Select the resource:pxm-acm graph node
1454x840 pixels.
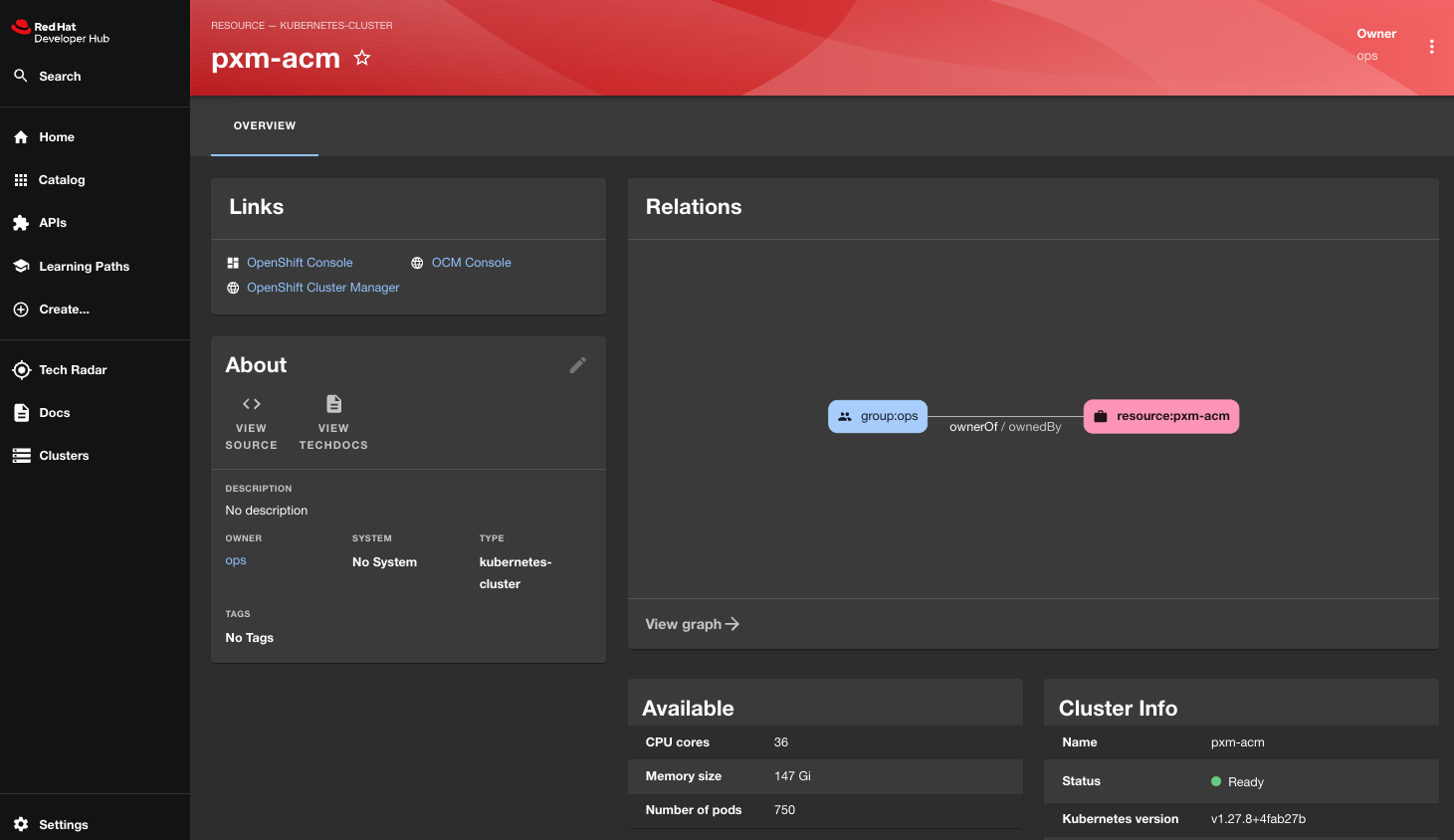click(x=1161, y=416)
